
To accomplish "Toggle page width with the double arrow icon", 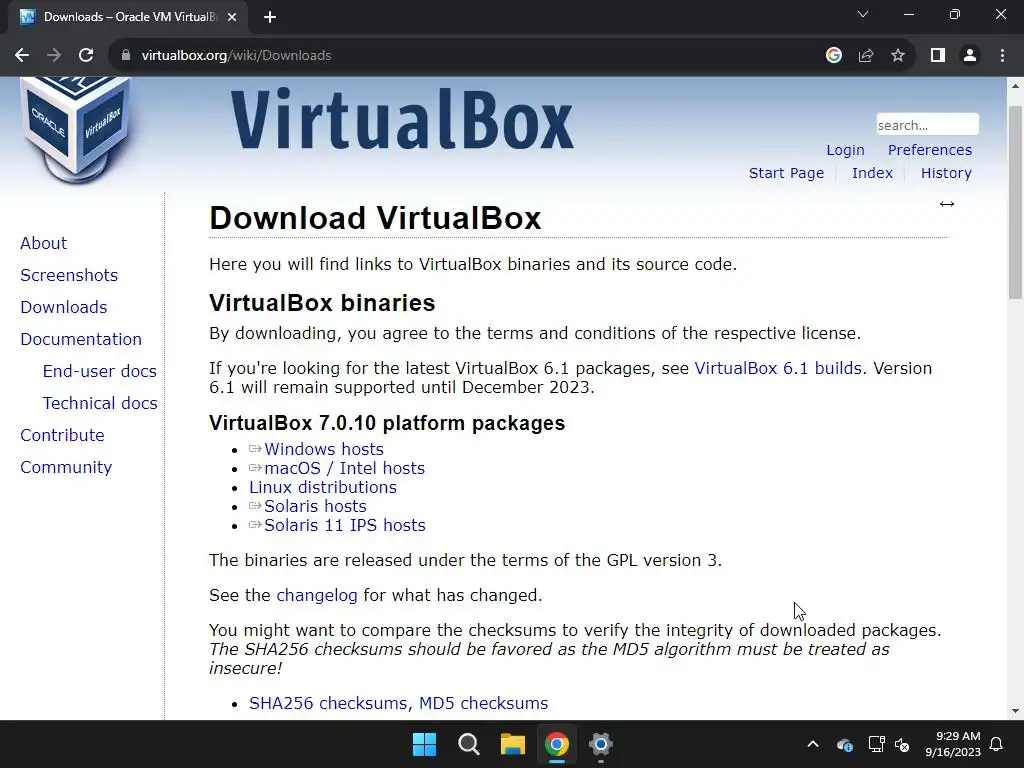I will pos(946,204).
